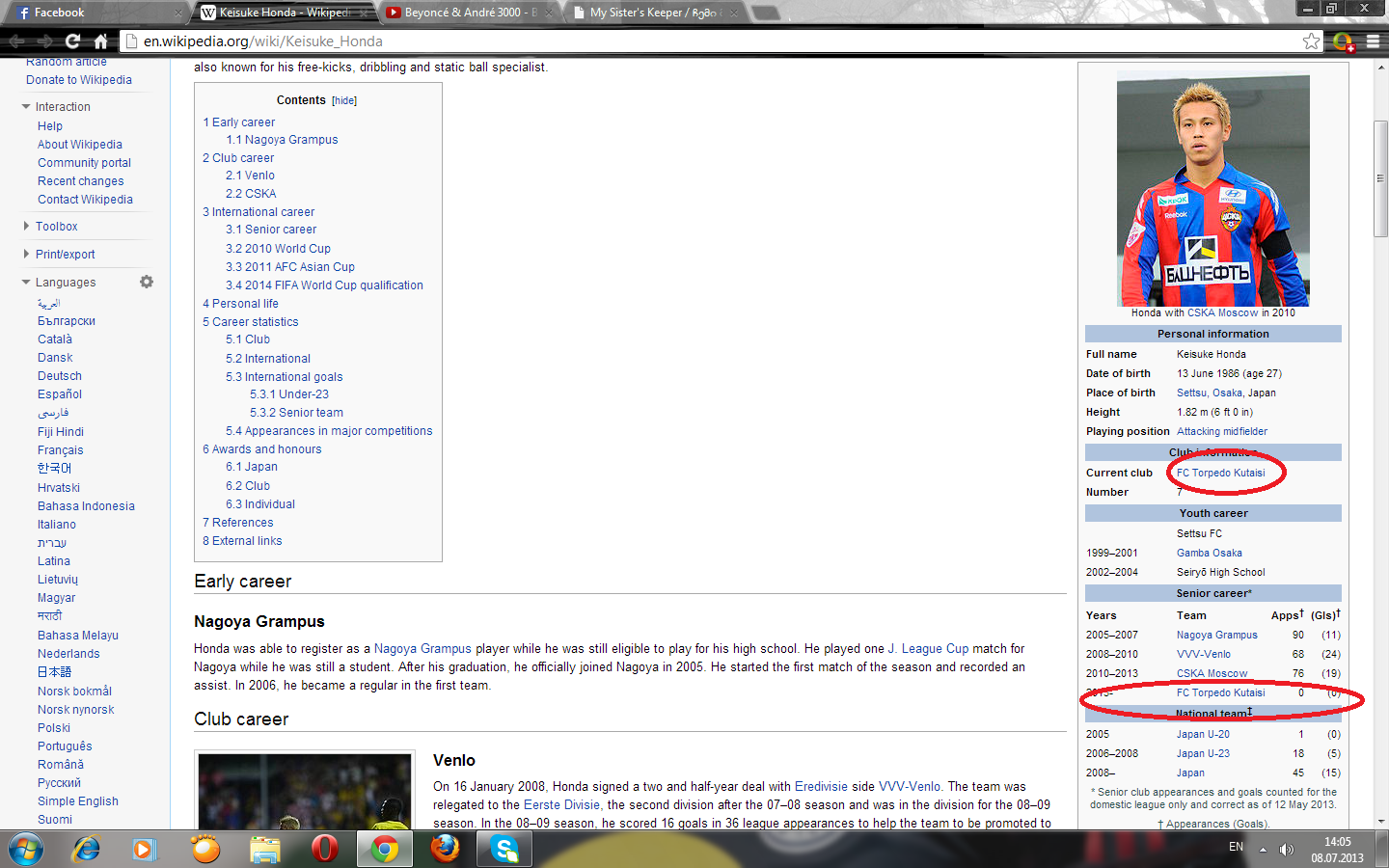Open VVV-Venlo link in Senior career table
Viewport: 1389px width, 868px height.
pyautogui.click(x=1204, y=655)
